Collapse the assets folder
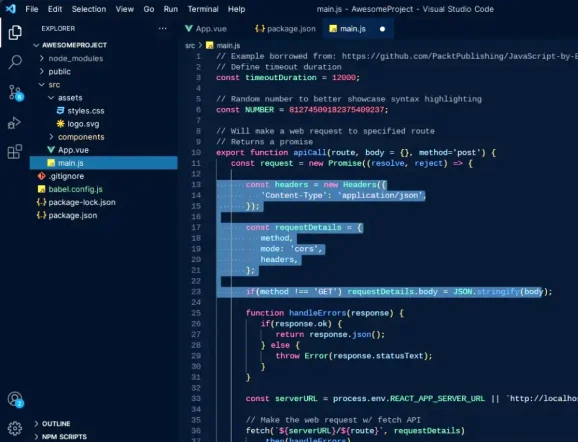Viewport: 578px width, 442px height. point(51,98)
